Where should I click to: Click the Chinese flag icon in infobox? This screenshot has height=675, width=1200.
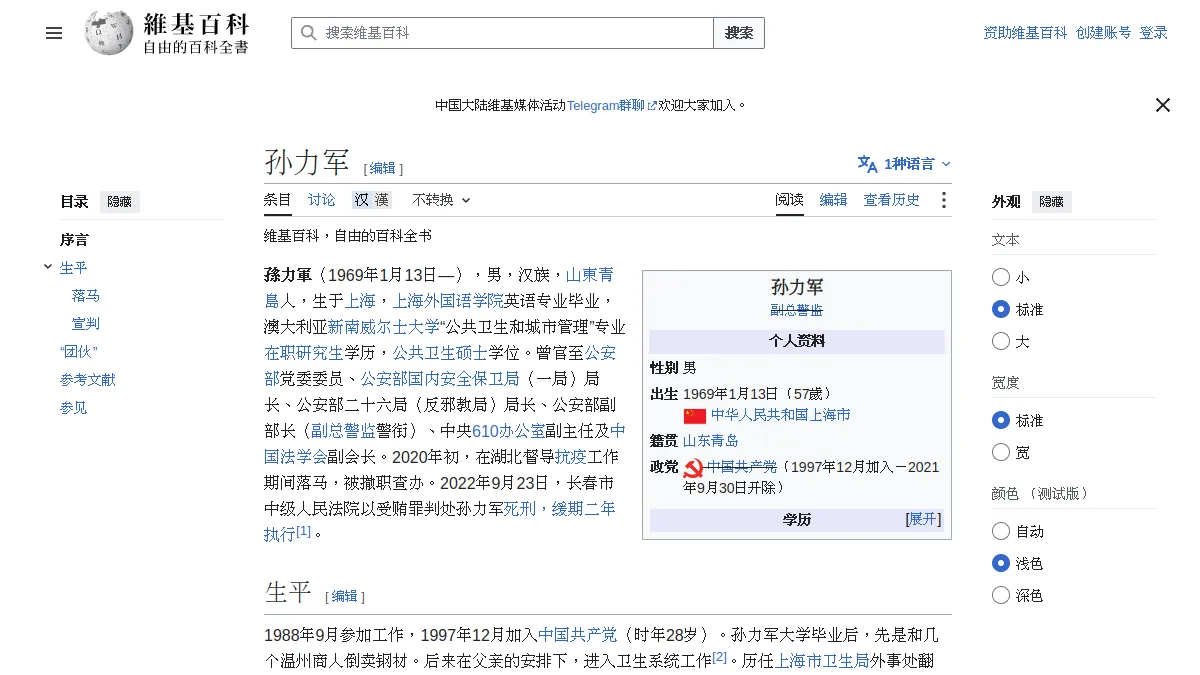click(695, 416)
